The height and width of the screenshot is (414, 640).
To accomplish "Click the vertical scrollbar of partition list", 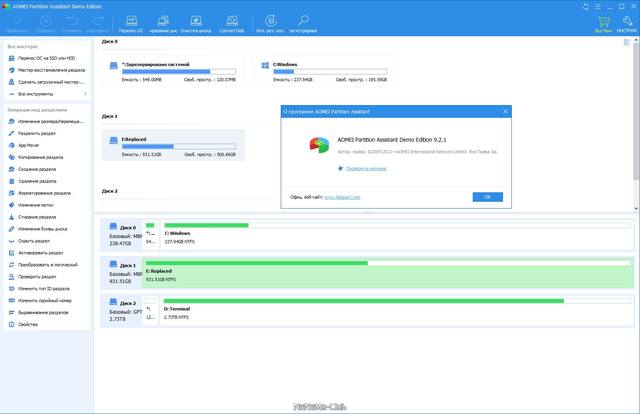I will point(636,110).
